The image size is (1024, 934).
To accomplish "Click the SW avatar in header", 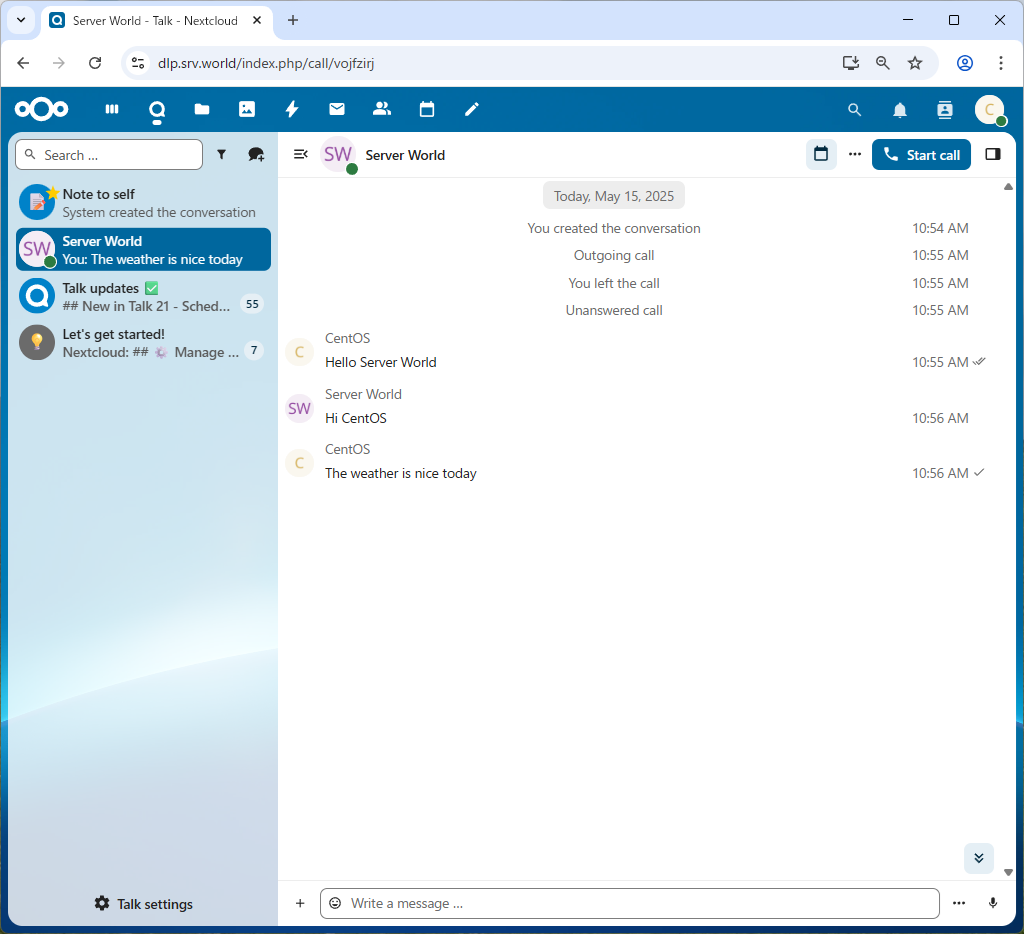I will (x=338, y=155).
